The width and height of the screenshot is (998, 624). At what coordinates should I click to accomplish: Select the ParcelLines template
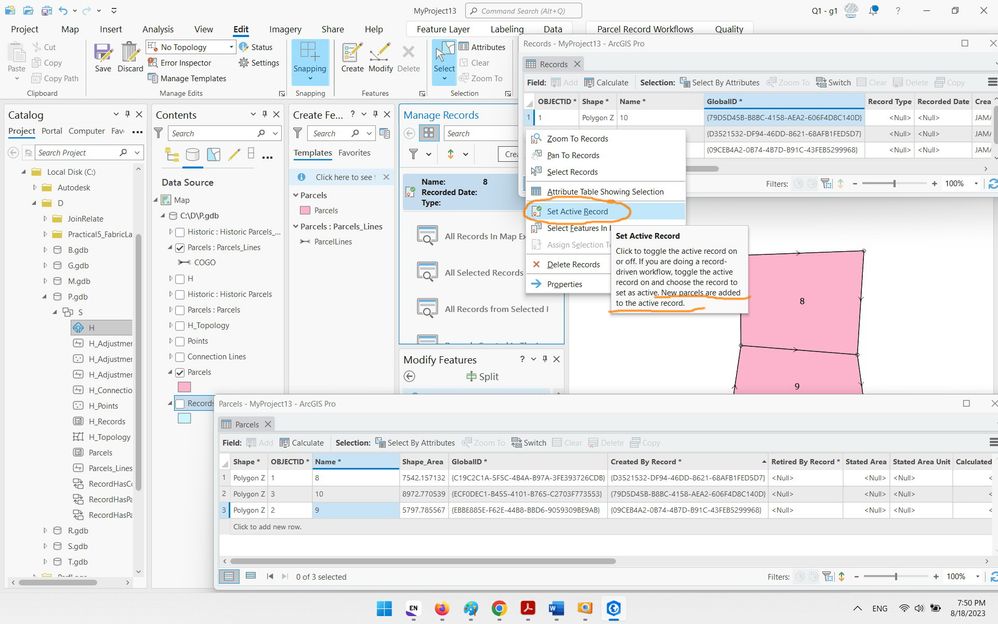pos(332,242)
